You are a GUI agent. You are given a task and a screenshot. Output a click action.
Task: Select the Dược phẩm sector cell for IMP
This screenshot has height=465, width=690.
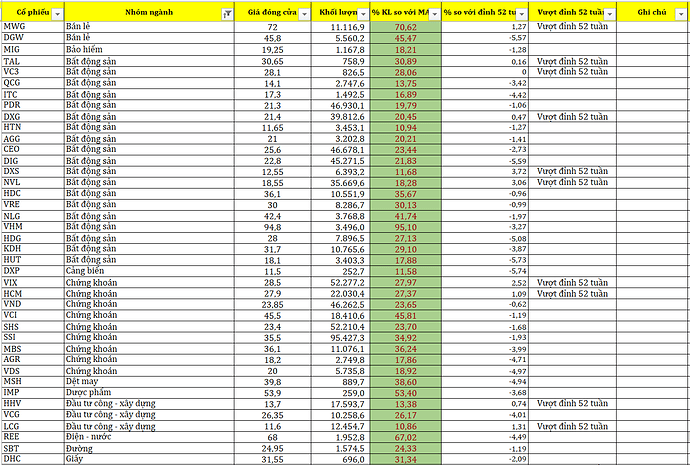[149, 392]
